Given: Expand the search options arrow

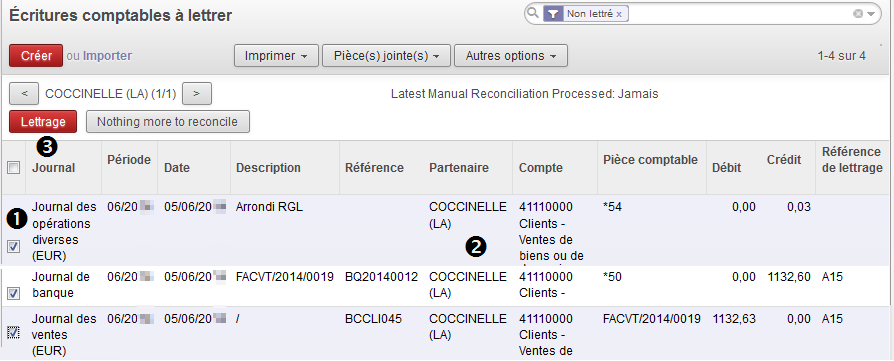Looking at the screenshot, I should tap(871, 14).
